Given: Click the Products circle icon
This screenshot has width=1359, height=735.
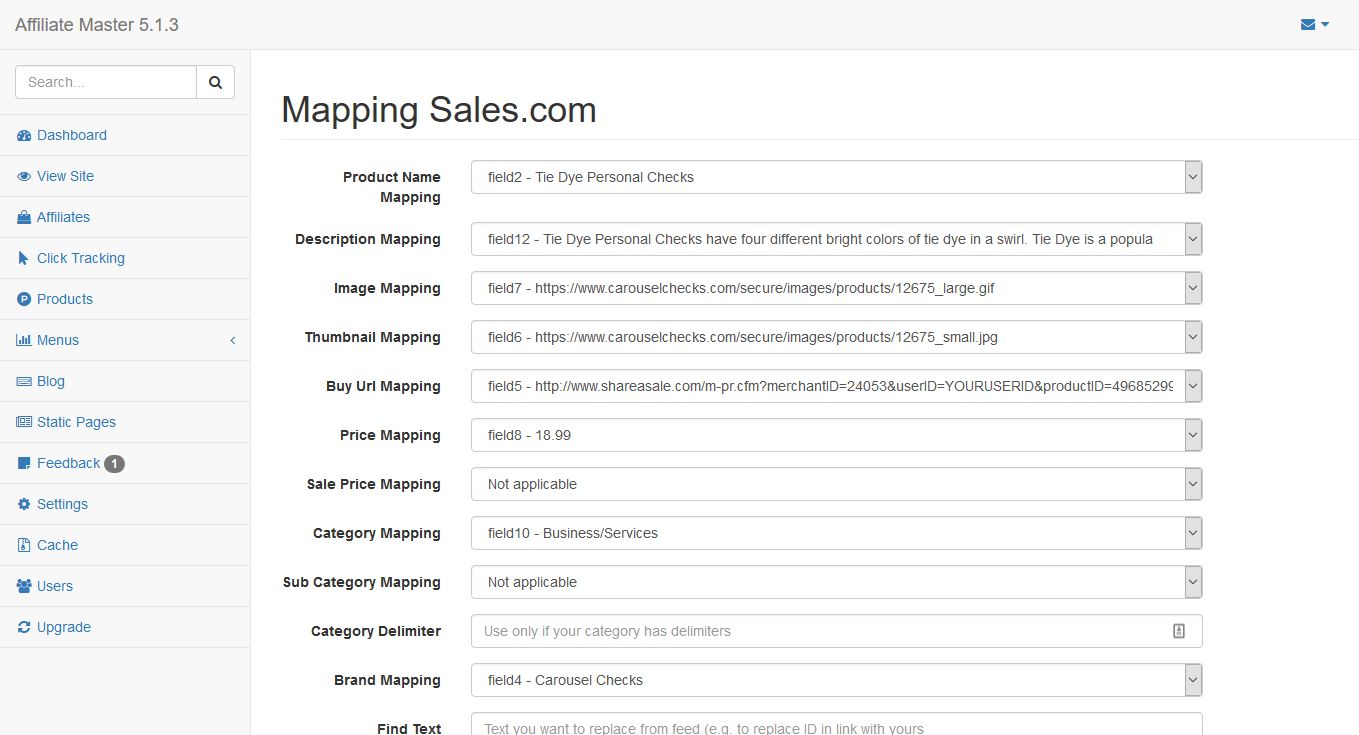Looking at the screenshot, I should pyautogui.click(x=24, y=299).
